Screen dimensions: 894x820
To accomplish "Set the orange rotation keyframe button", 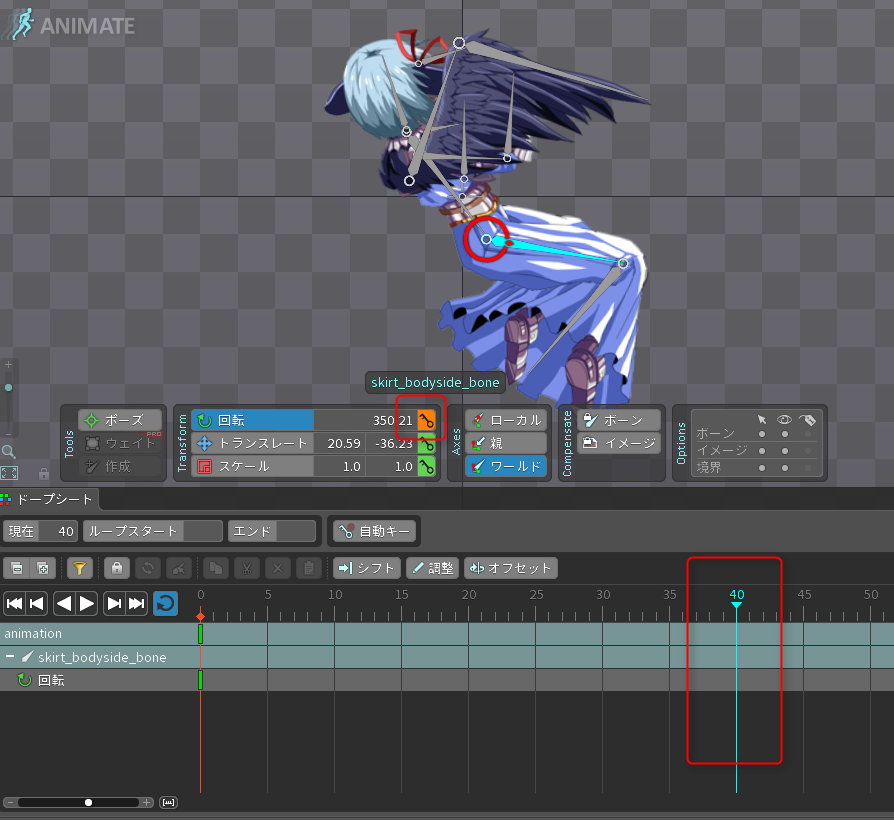I will (x=426, y=421).
